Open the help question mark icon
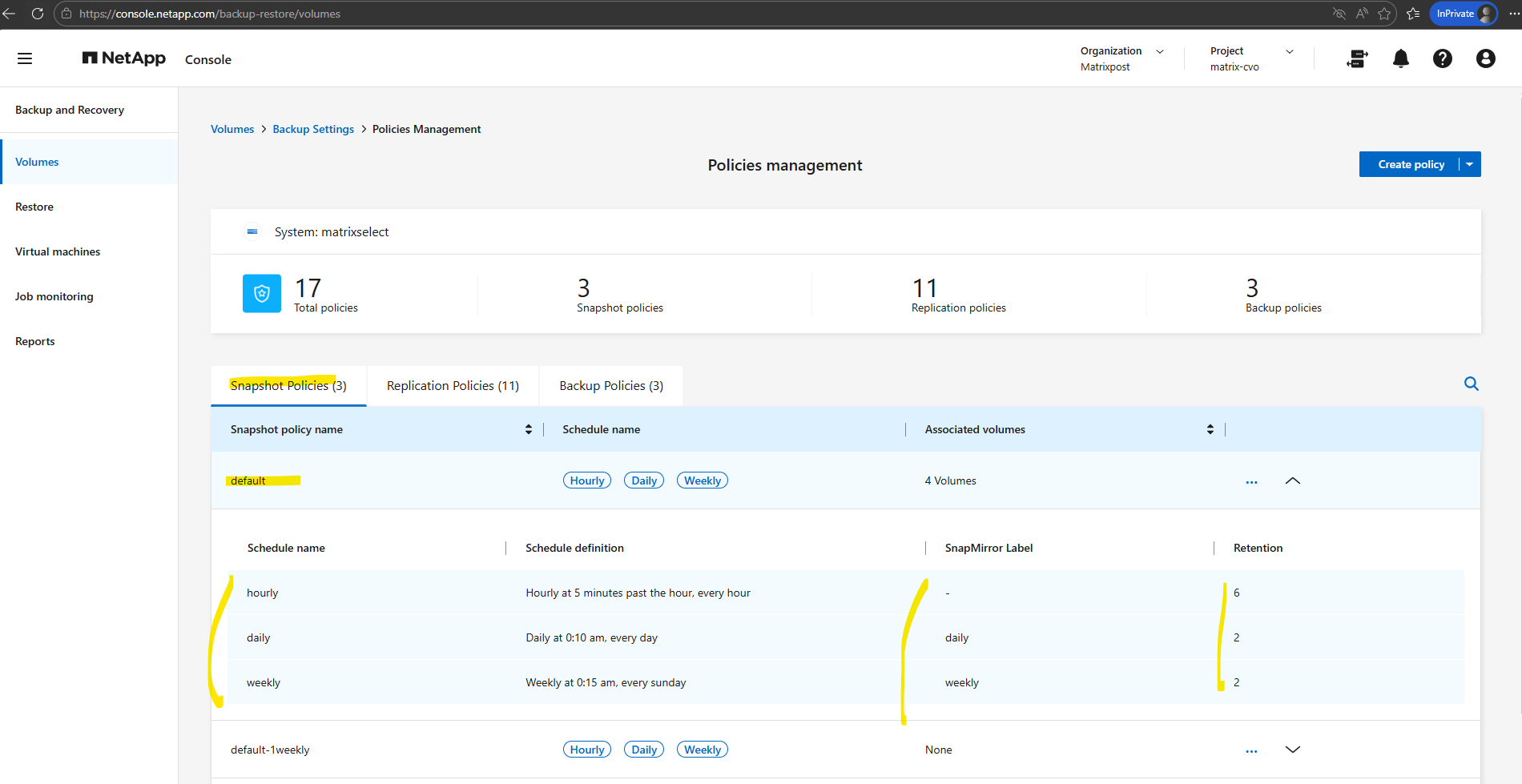This screenshot has width=1522, height=784. pos(1442,58)
